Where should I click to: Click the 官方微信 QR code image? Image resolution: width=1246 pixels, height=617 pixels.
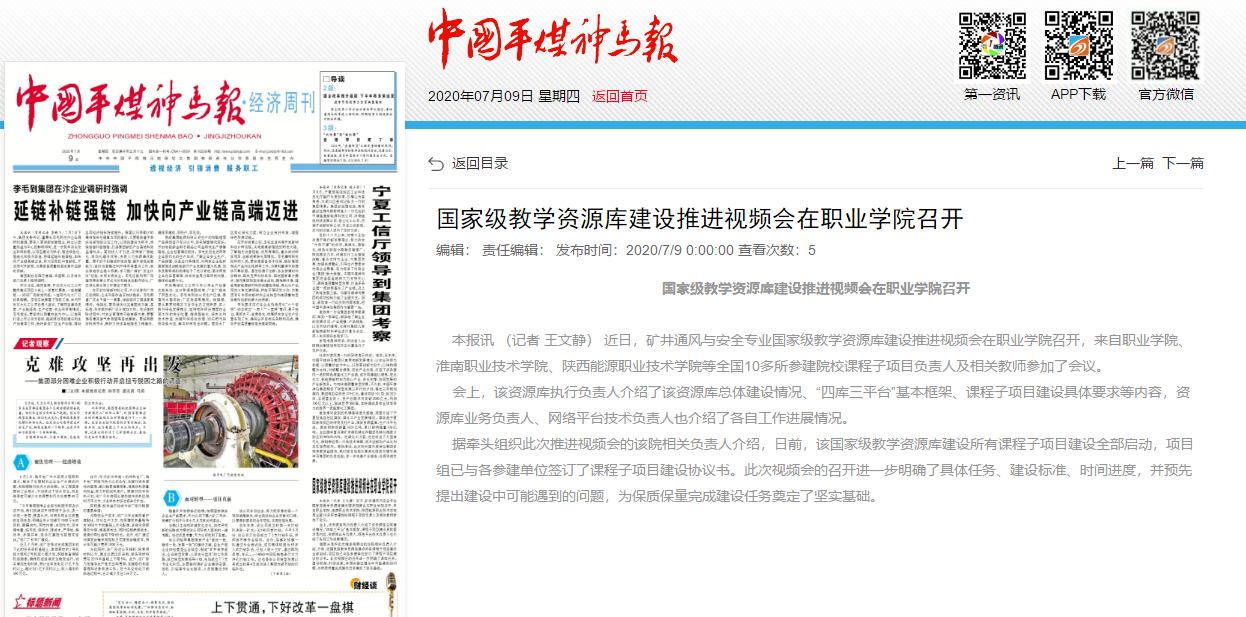point(1165,45)
